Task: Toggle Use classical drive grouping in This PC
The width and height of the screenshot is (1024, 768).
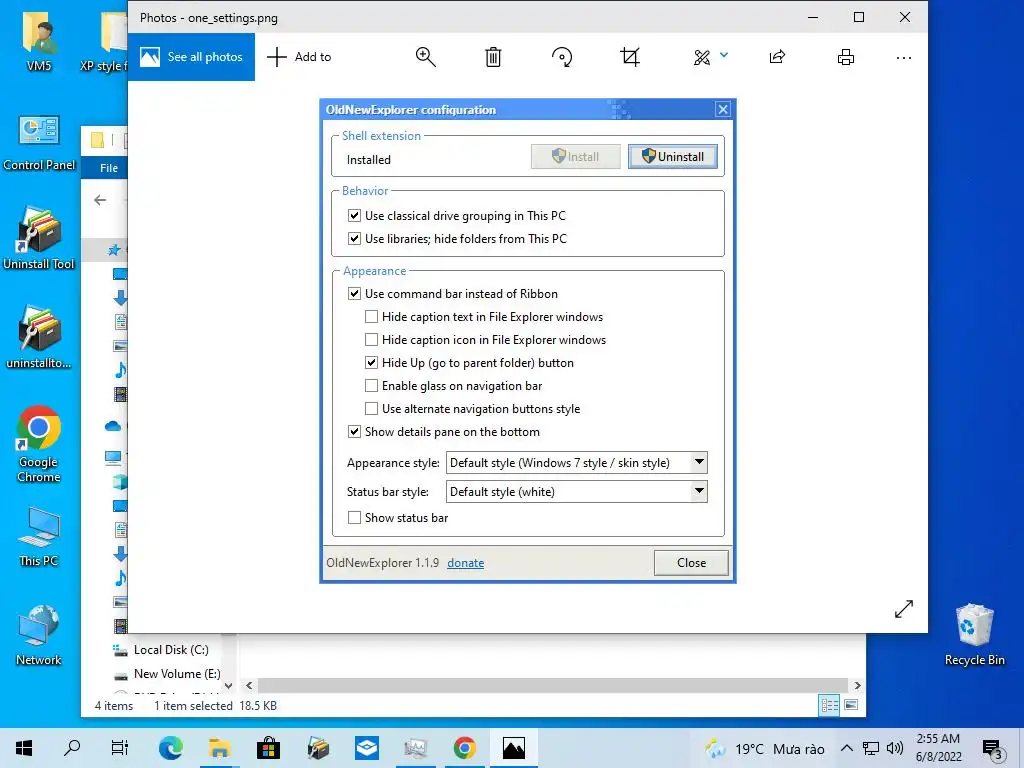Action: (355, 216)
